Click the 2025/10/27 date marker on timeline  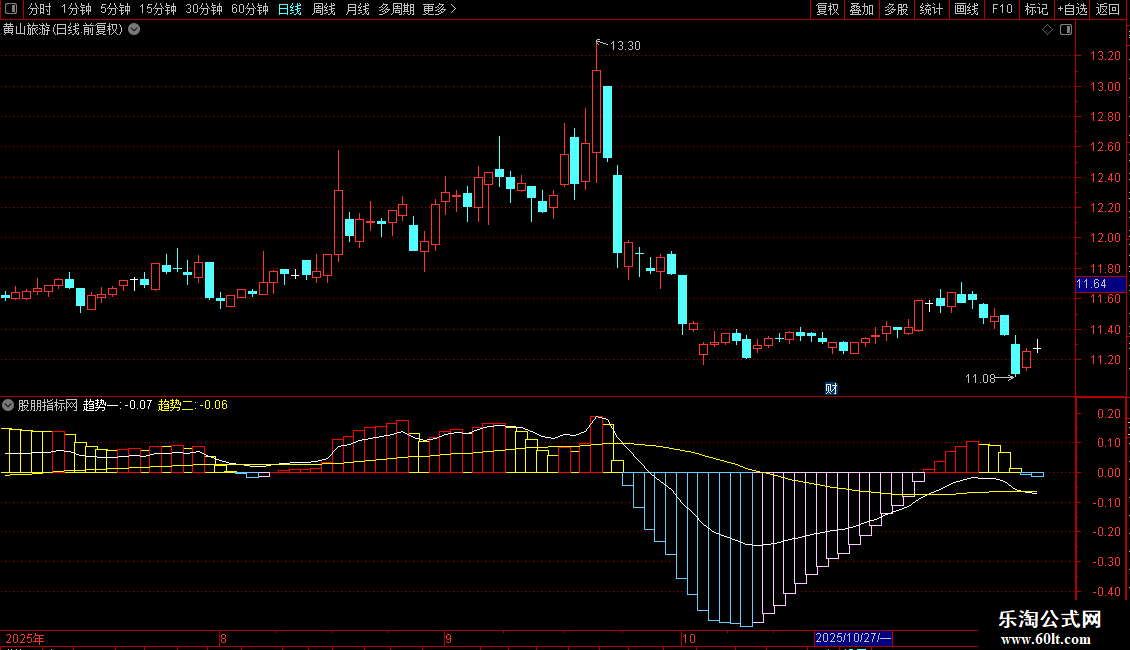click(853, 638)
